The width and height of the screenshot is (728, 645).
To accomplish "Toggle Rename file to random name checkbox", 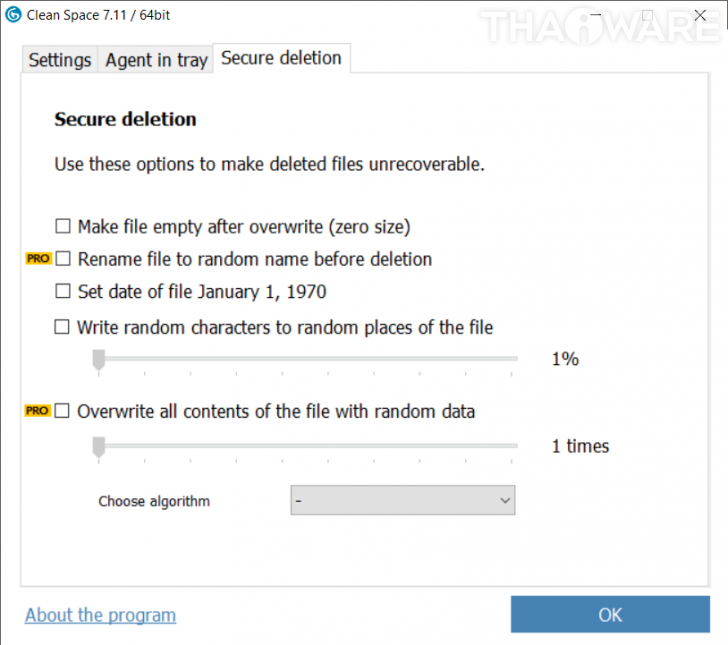I will [x=63, y=259].
